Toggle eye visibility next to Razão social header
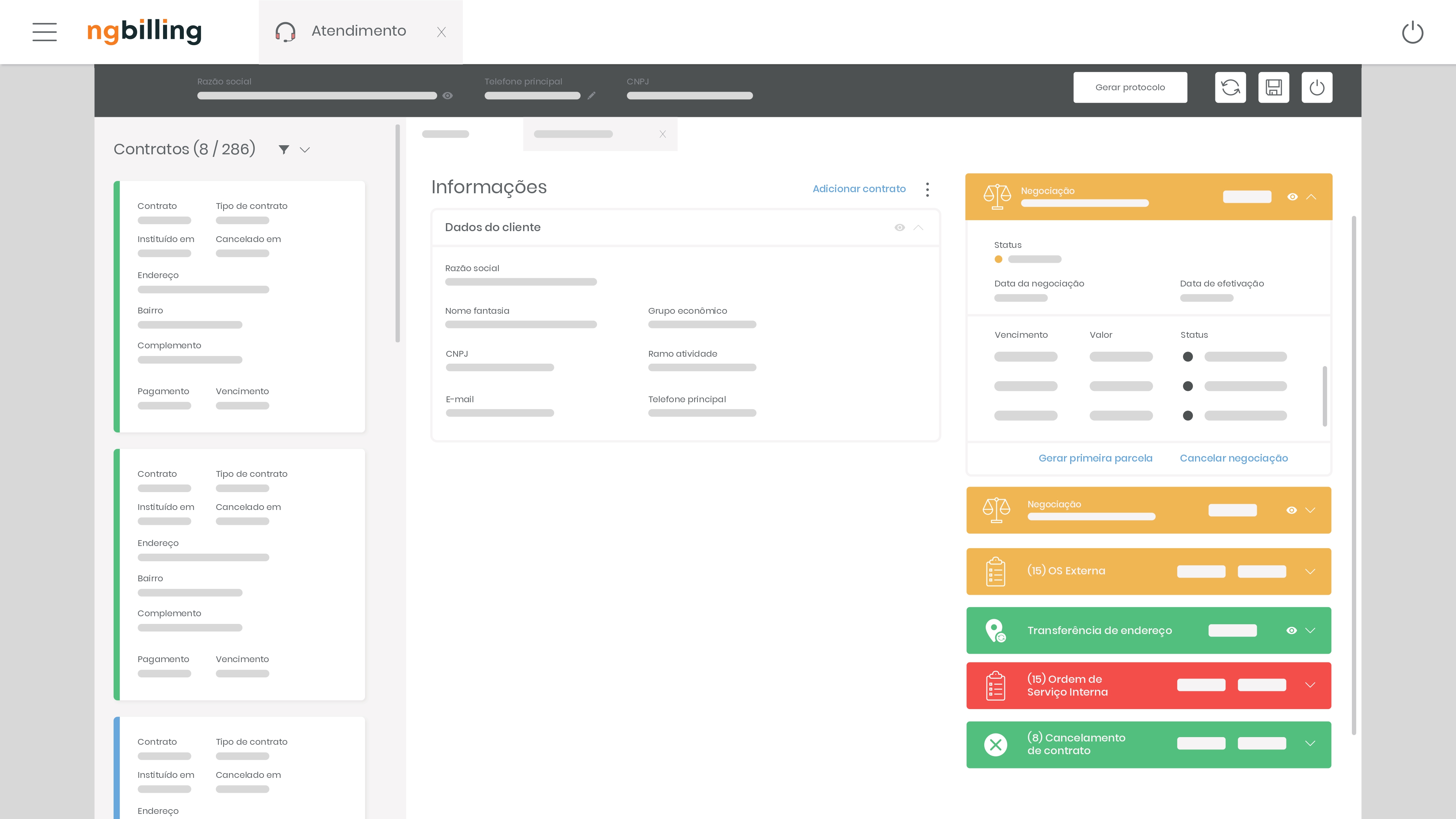Image resolution: width=1456 pixels, height=819 pixels. click(x=448, y=95)
